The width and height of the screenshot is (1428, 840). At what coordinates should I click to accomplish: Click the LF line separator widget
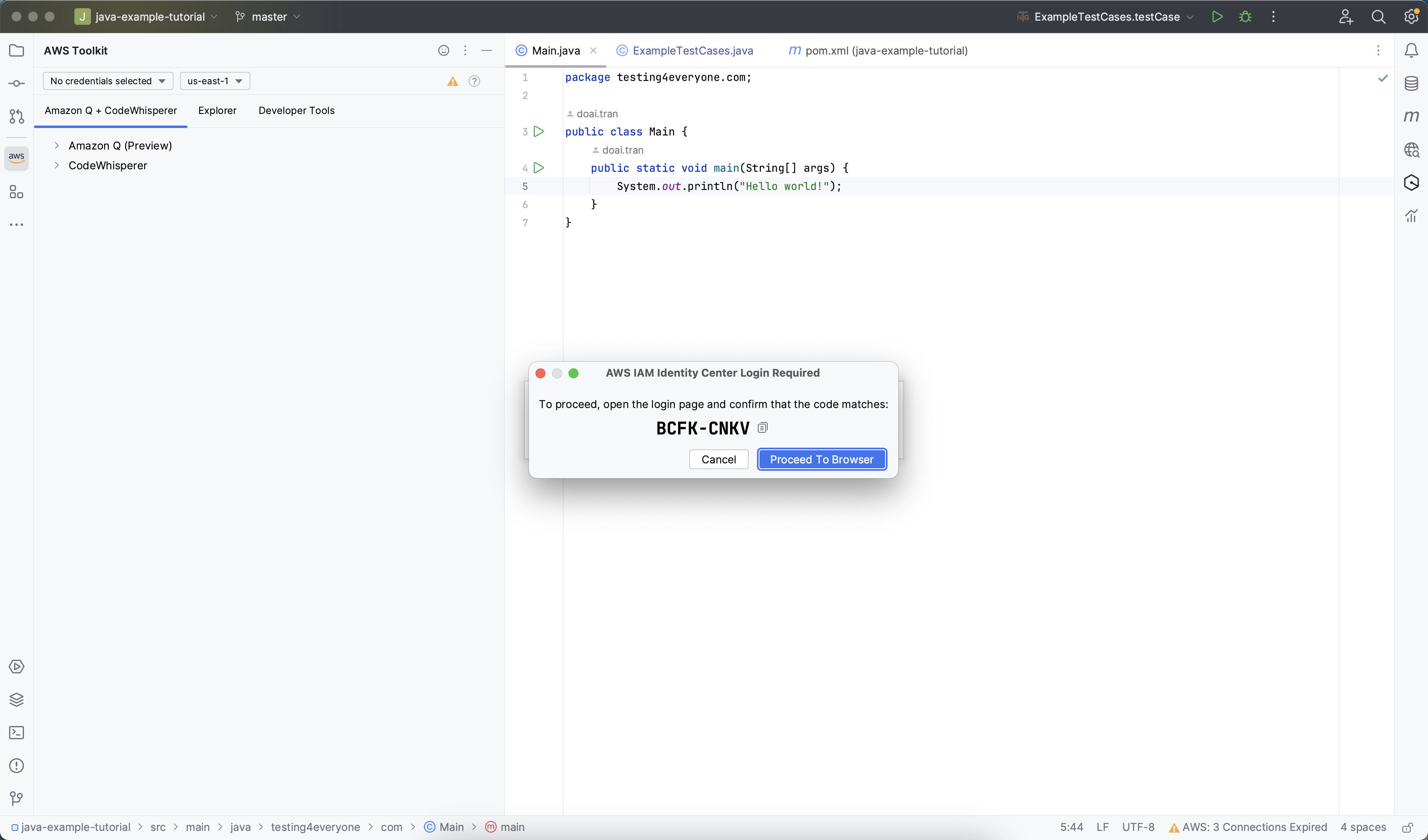pyautogui.click(x=1102, y=827)
